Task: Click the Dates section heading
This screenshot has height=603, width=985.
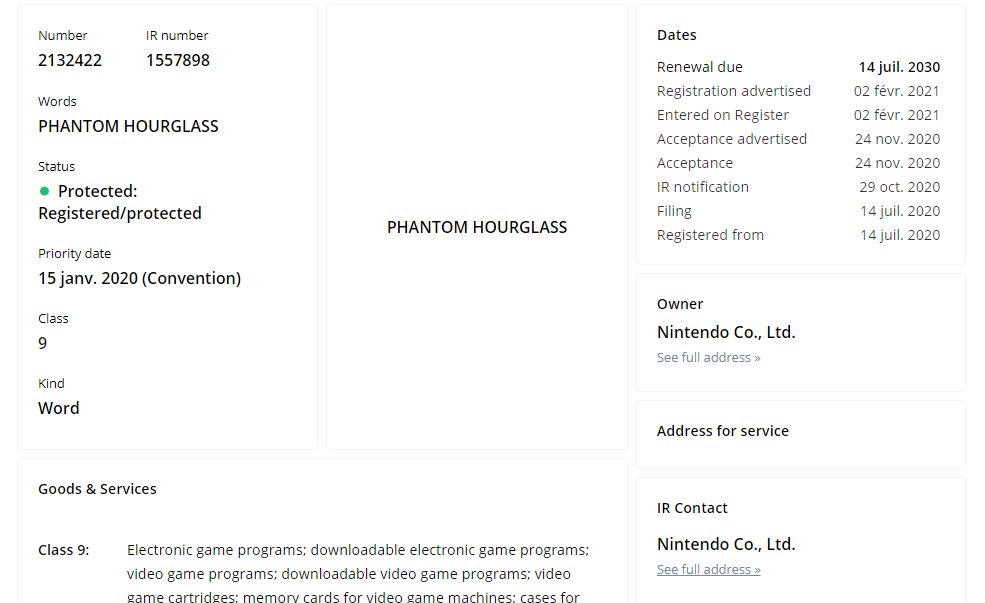Action: (677, 35)
